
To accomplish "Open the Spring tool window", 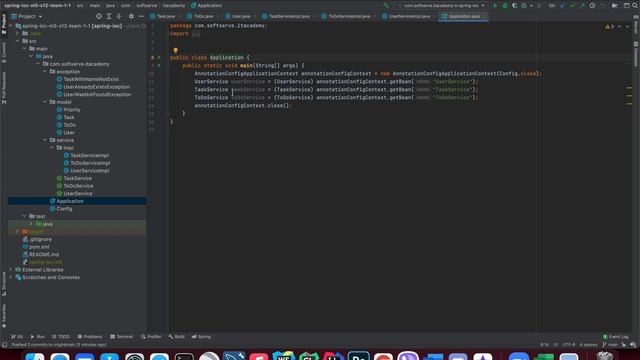I will tap(201, 337).
